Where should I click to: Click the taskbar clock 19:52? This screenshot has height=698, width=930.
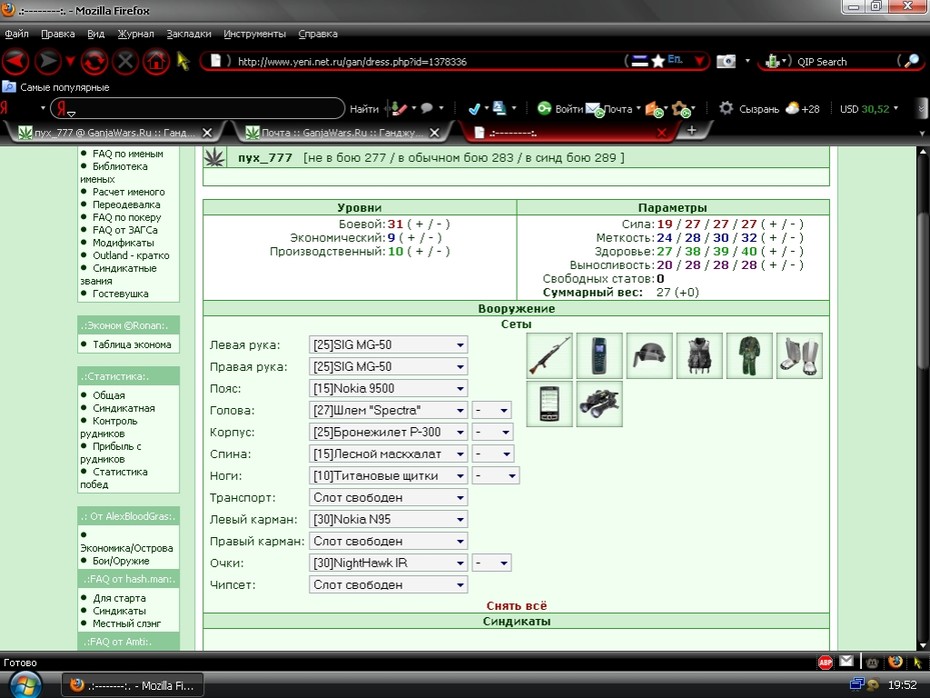coord(902,685)
